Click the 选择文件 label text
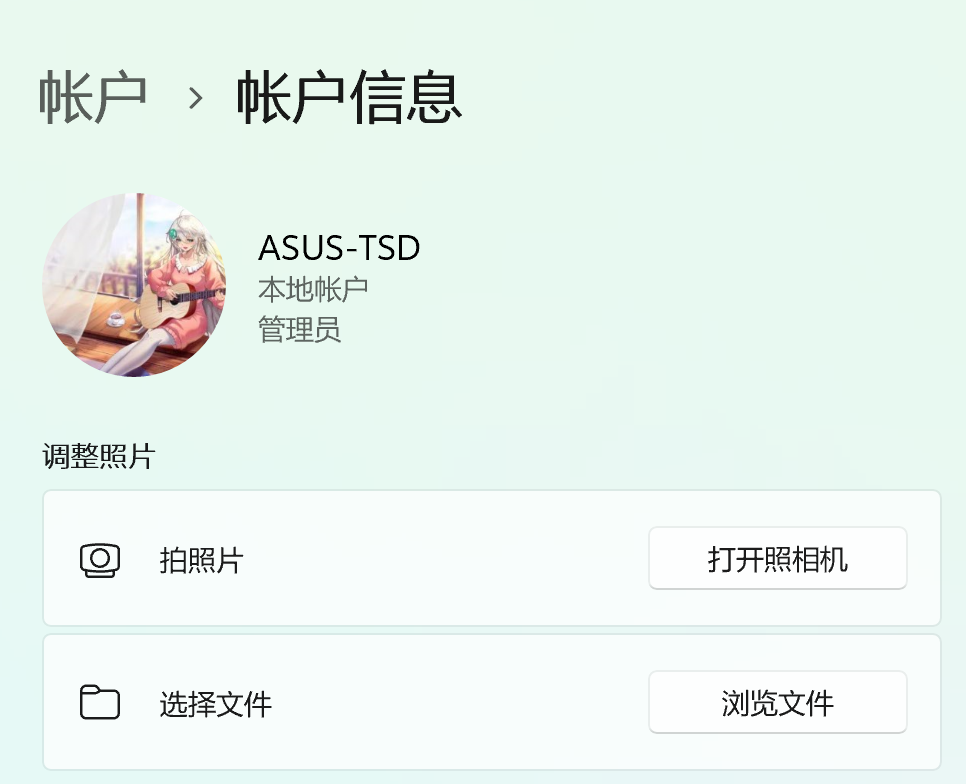The height and width of the screenshot is (784, 966). point(215,704)
